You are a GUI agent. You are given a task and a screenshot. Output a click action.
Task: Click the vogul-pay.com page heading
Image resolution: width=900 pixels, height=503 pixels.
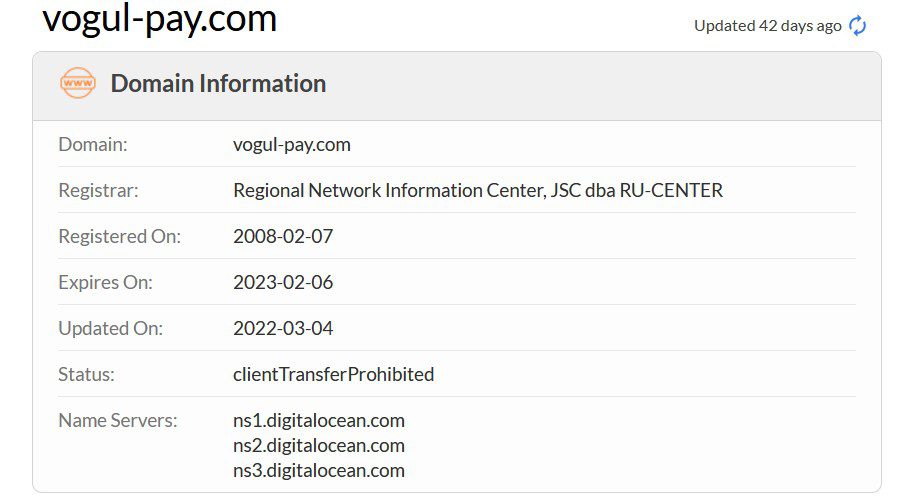tap(160, 18)
